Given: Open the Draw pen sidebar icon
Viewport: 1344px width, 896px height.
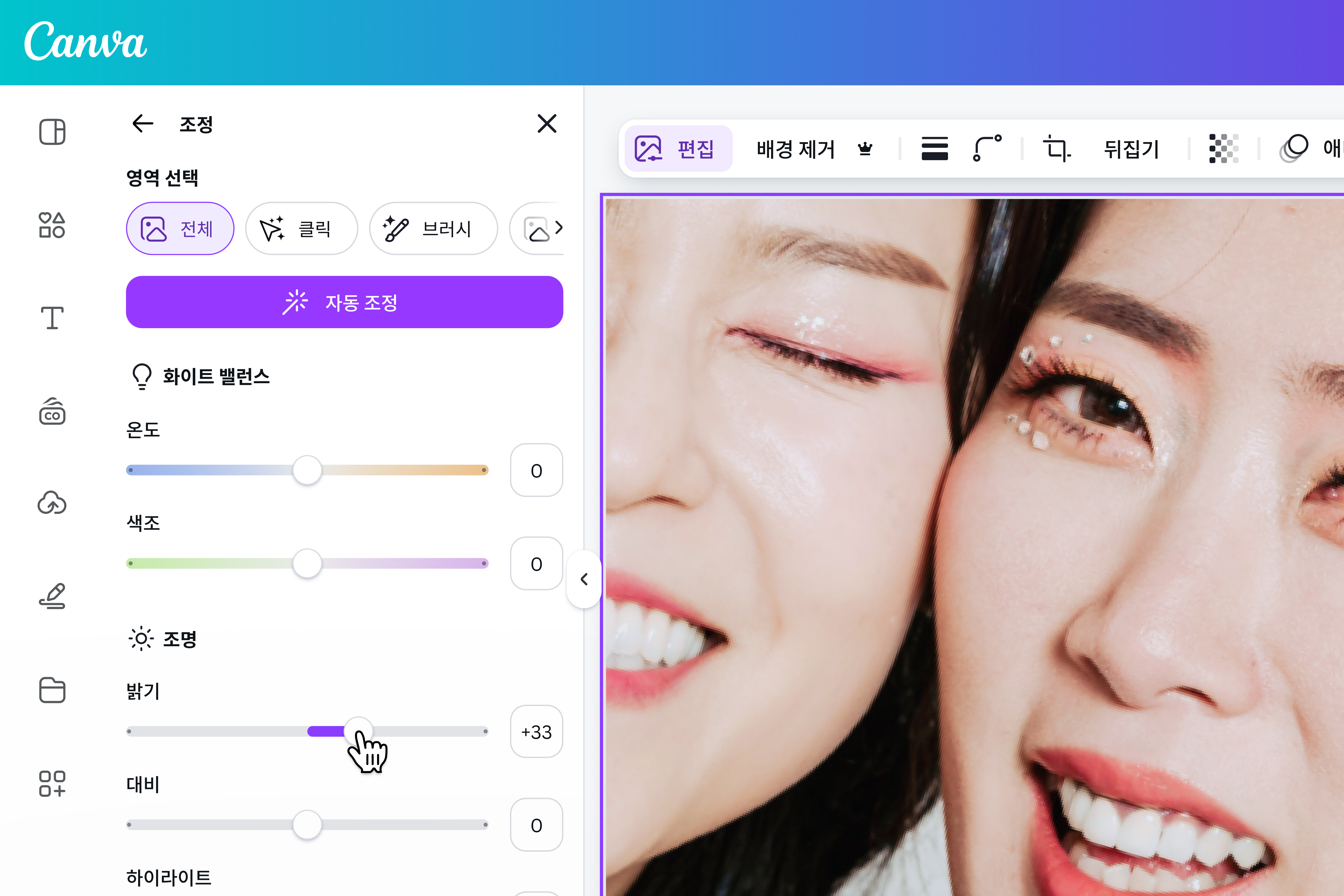Looking at the screenshot, I should point(52,596).
